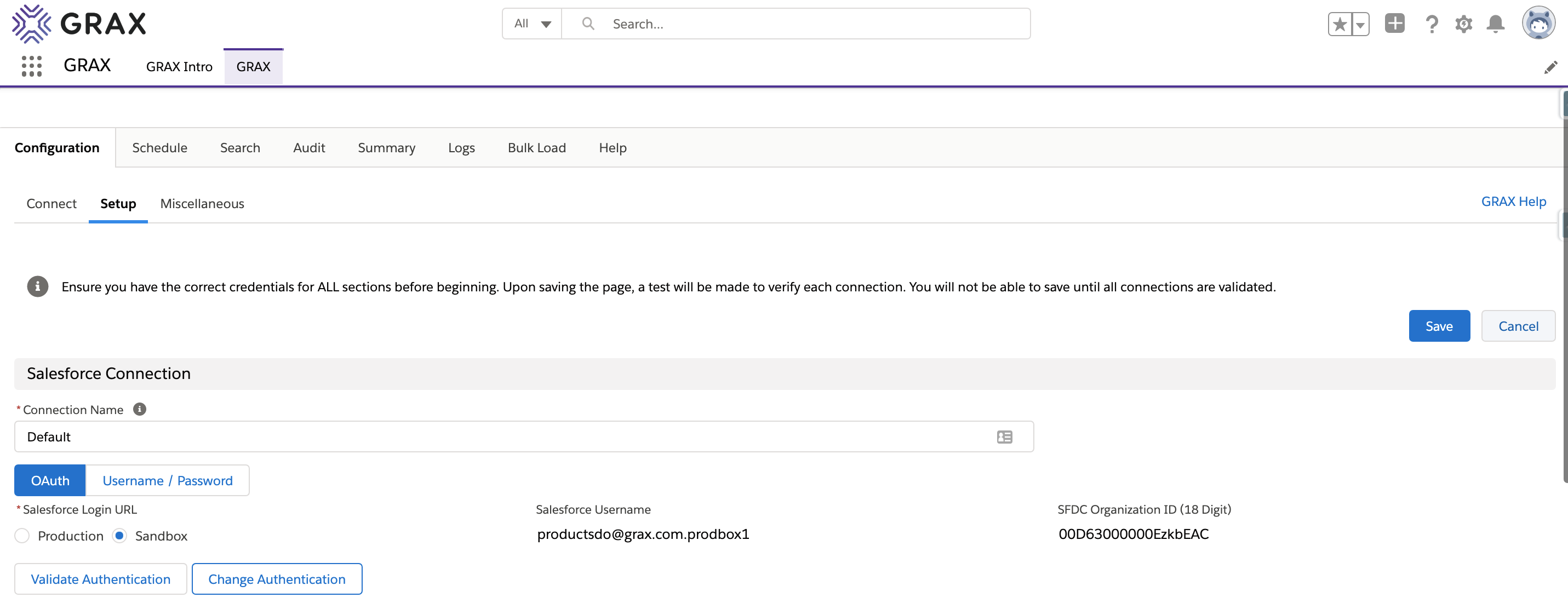Switch to the Schedule tab
This screenshot has width=1568, height=609.
pyautogui.click(x=159, y=148)
